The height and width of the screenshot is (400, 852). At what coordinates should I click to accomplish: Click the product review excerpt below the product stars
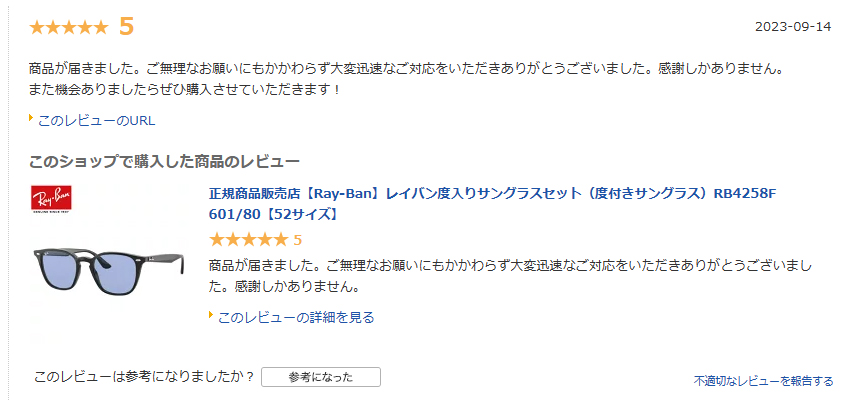tap(510, 277)
